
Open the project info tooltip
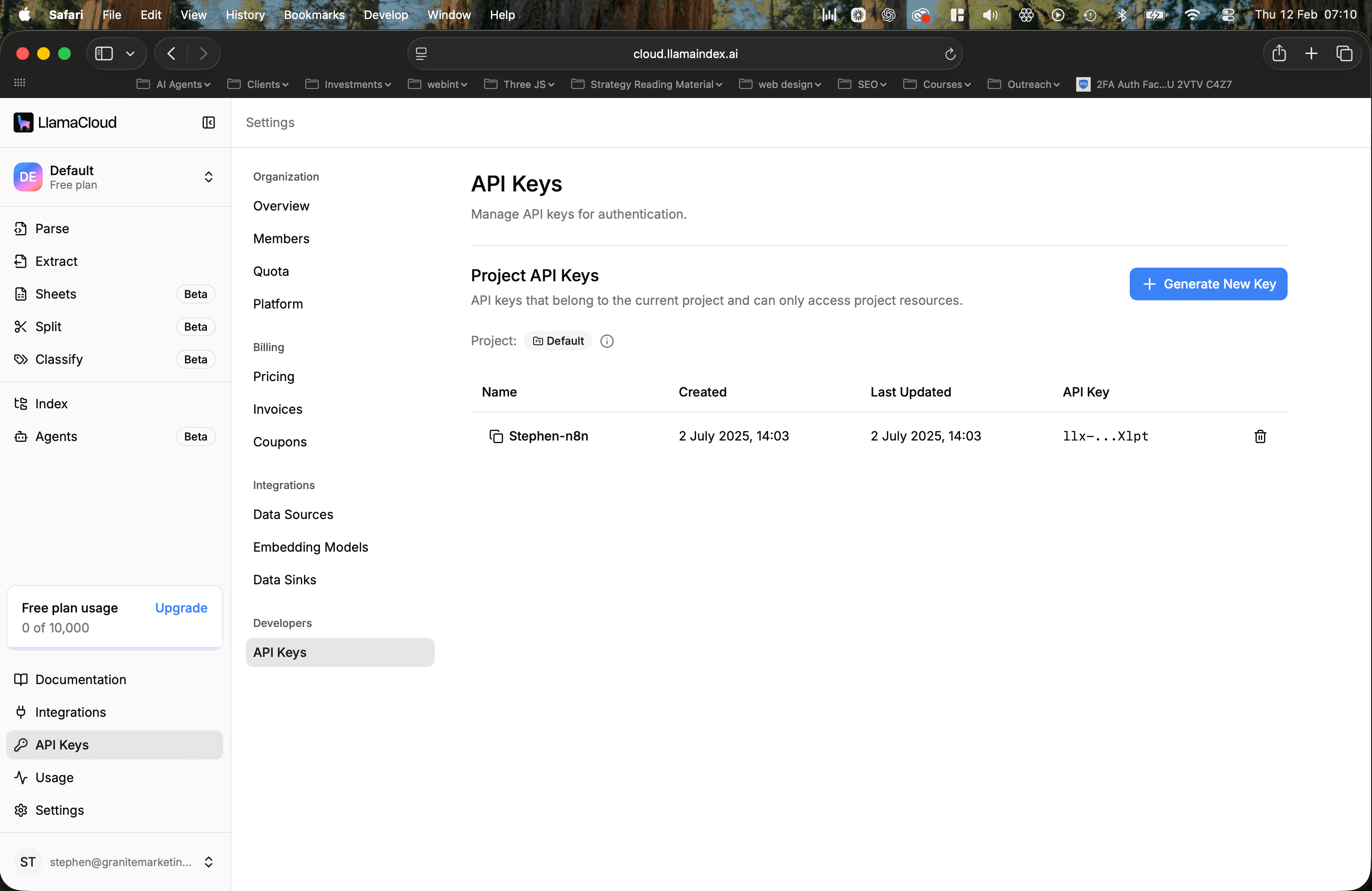point(607,341)
